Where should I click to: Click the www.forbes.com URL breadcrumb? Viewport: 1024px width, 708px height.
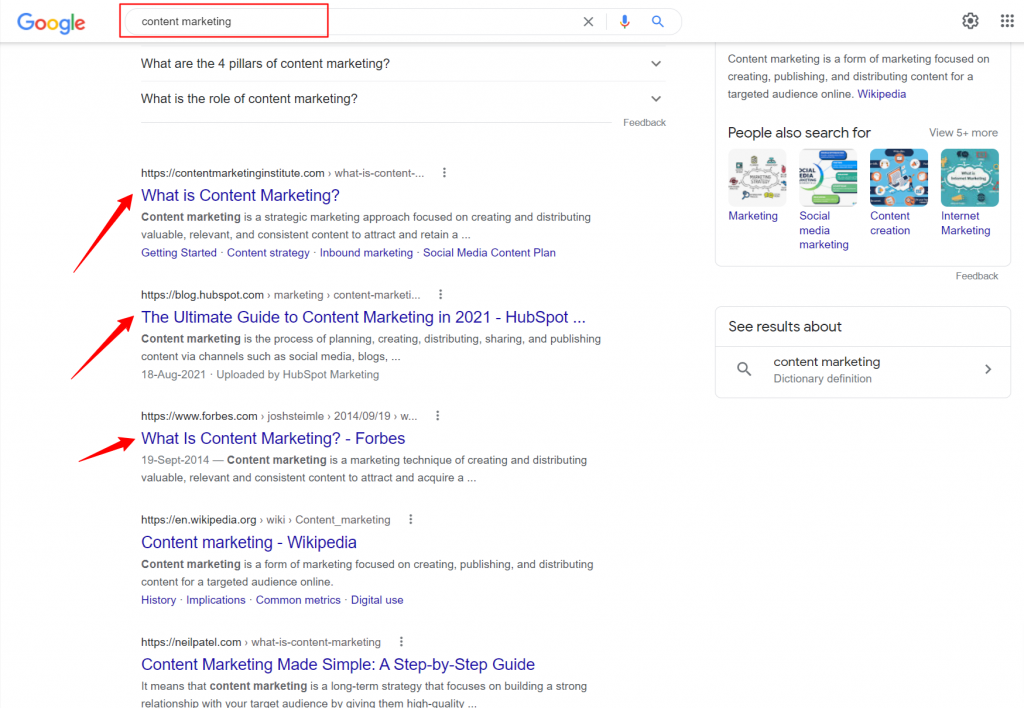[x=279, y=416]
